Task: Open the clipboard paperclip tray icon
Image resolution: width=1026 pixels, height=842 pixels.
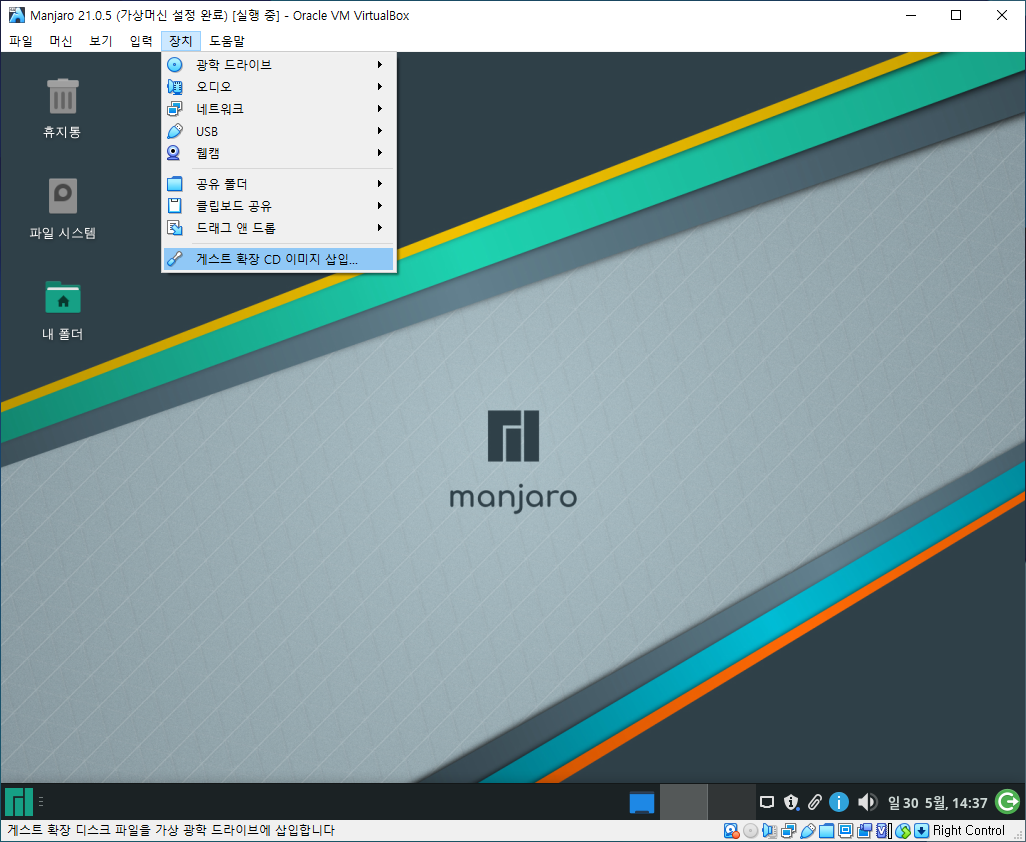Action: (814, 801)
